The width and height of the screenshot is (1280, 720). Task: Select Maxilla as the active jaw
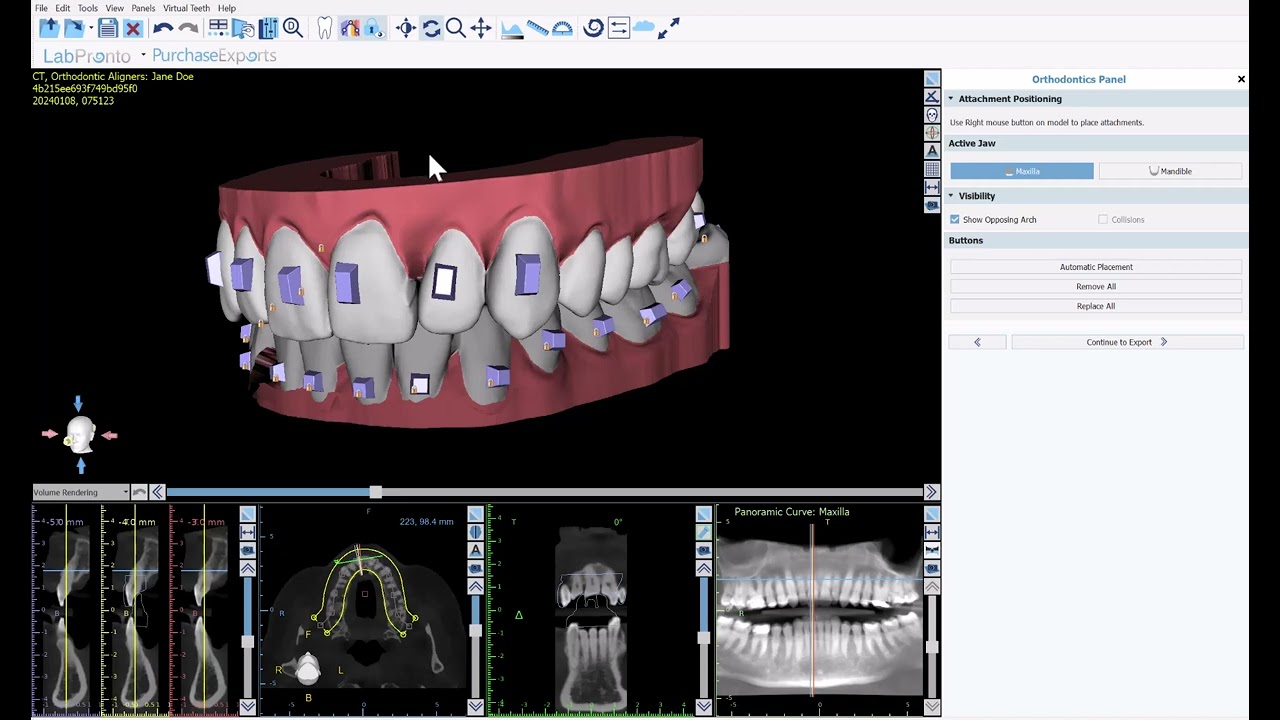tap(1022, 171)
